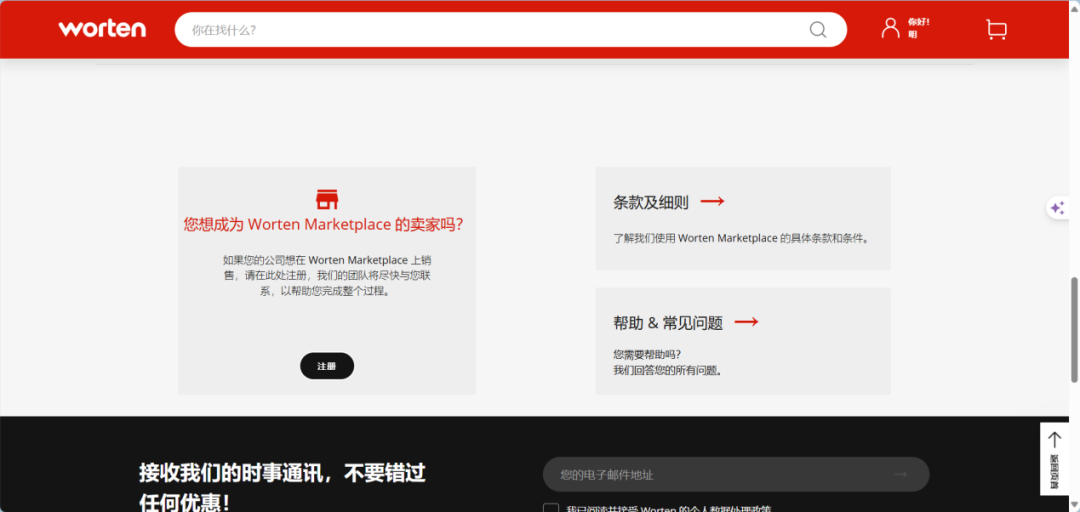Viewport: 1080px width, 512px height.
Task: Click the search magnifier icon
Action: (x=818, y=30)
